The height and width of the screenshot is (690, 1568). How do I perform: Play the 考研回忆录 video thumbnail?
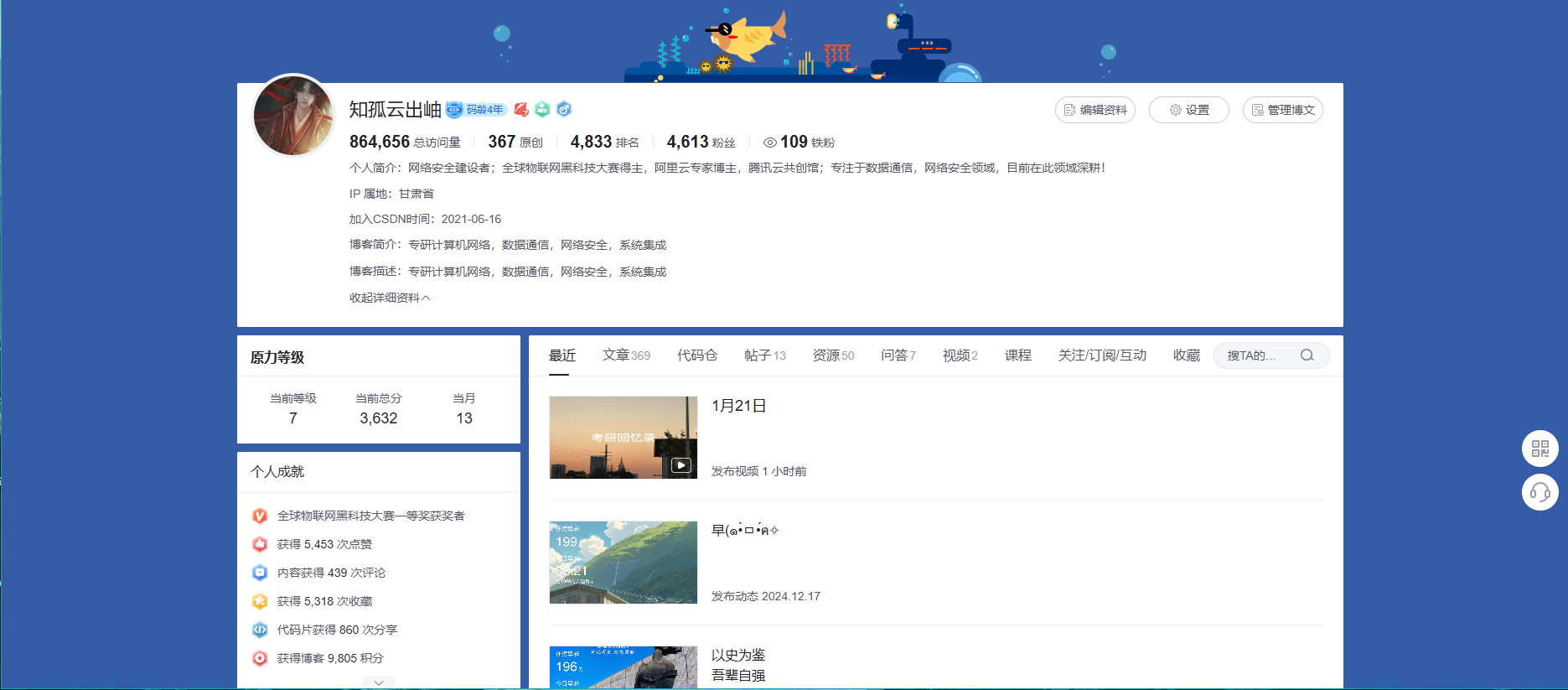pyautogui.click(x=624, y=438)
